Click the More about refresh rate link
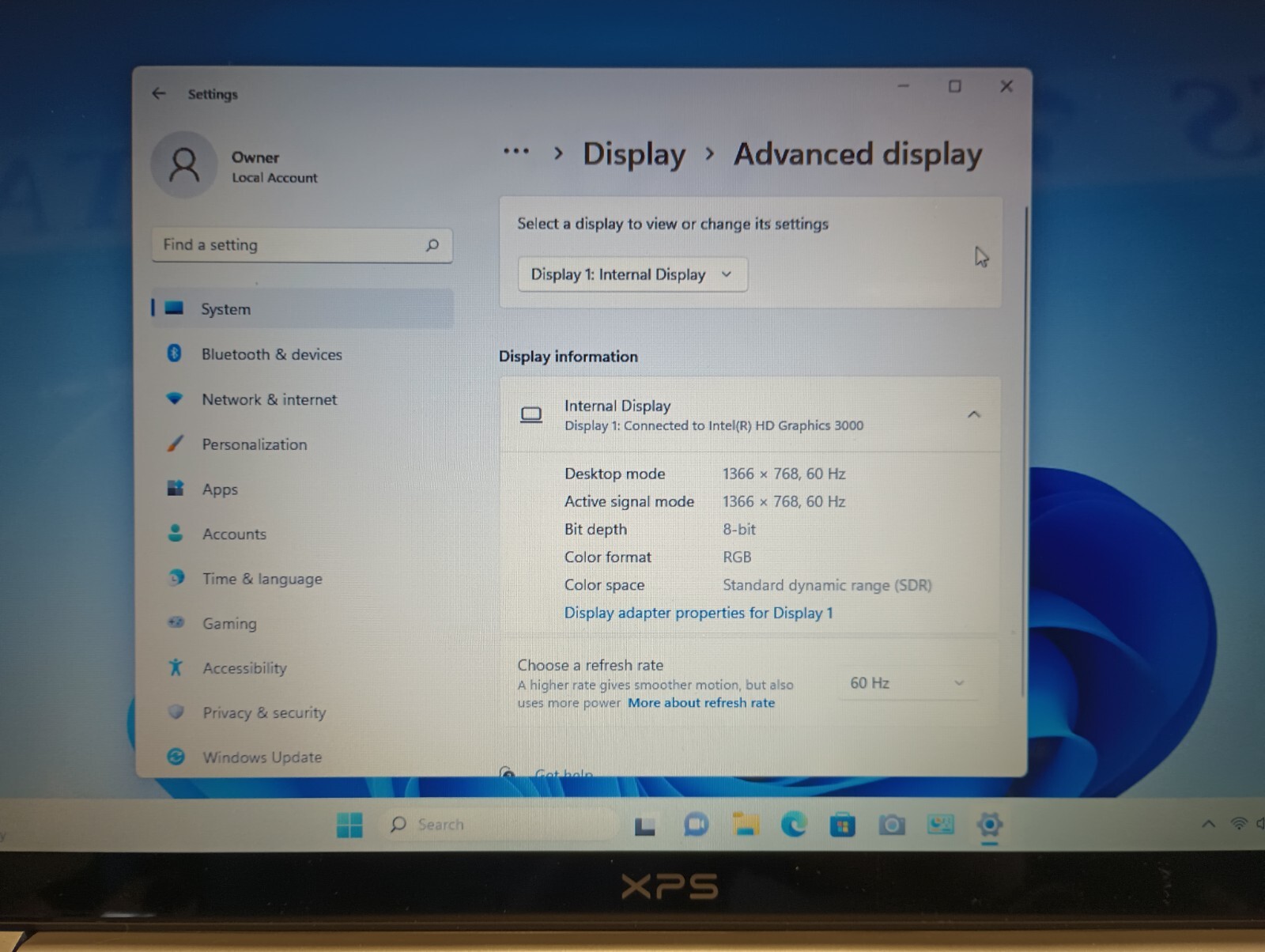Screen dimensions: 1265x952 point(701,703)
